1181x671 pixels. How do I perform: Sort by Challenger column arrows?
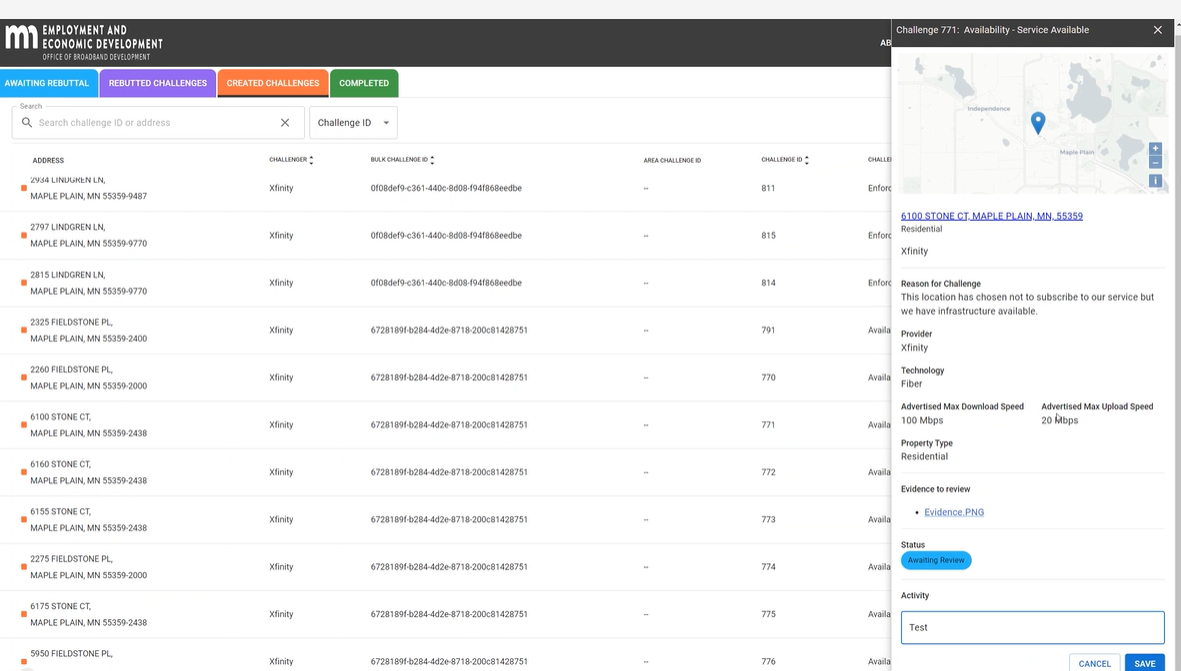click(311, 160)
